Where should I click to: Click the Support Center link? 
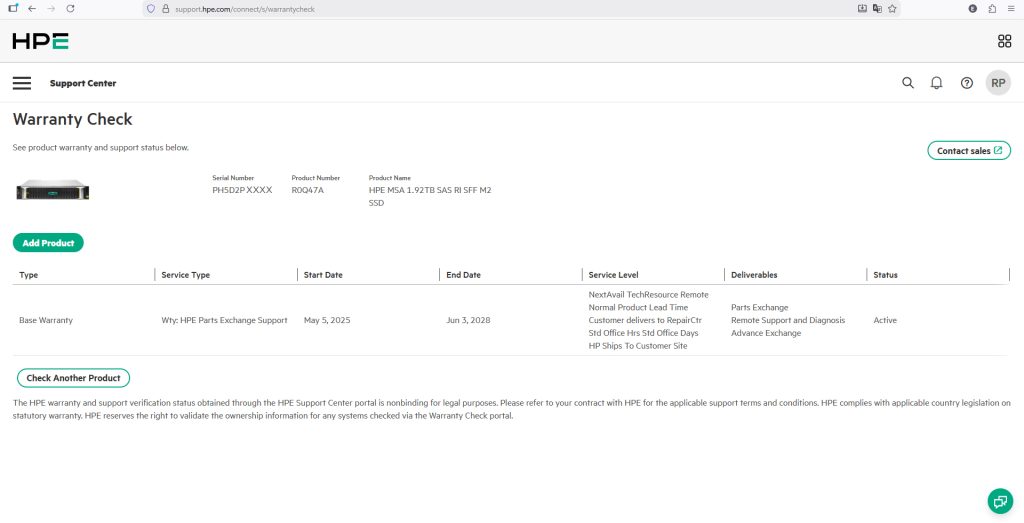(x=83, y=83)
